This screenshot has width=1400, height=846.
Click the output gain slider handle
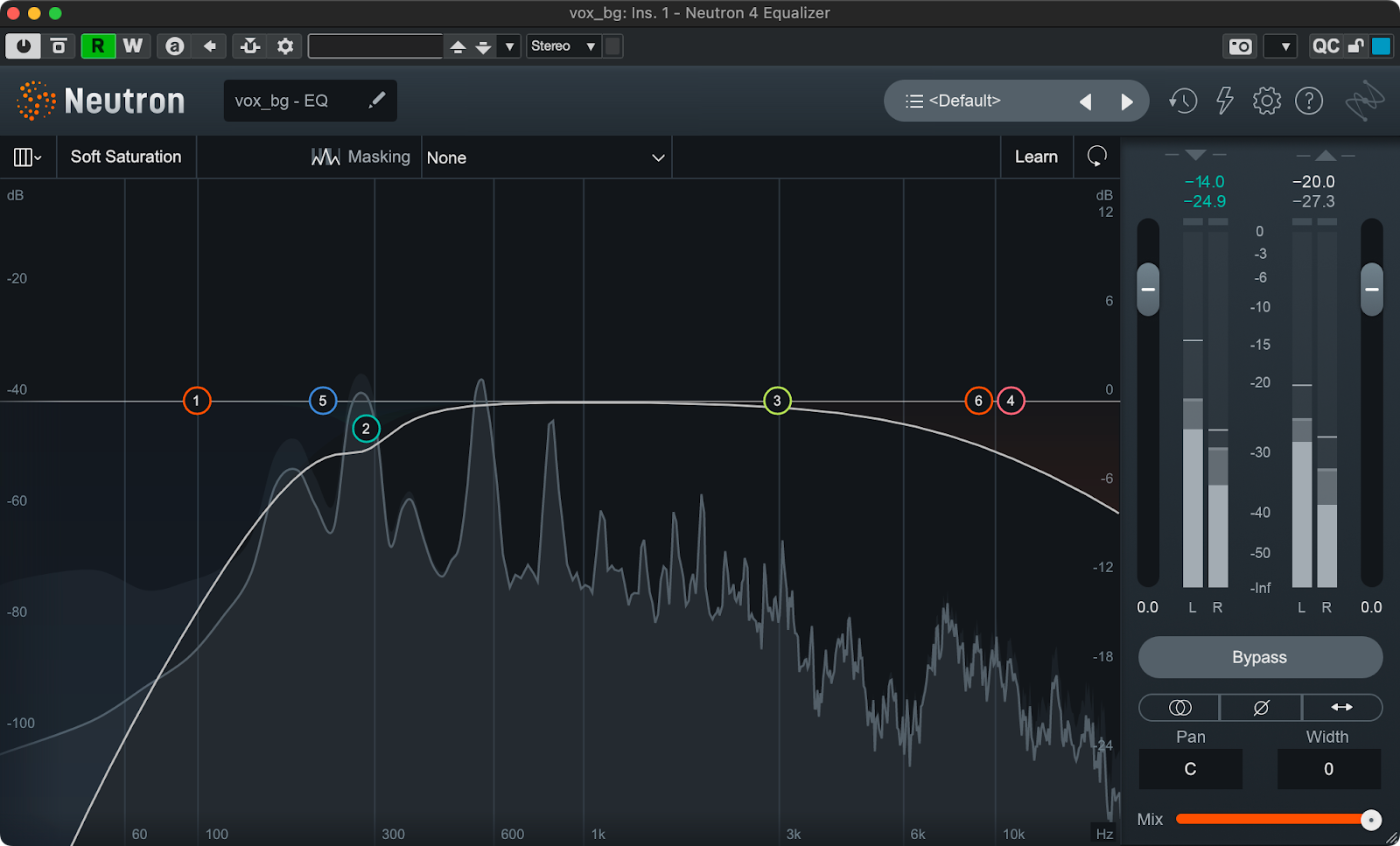coord(1372,289)
